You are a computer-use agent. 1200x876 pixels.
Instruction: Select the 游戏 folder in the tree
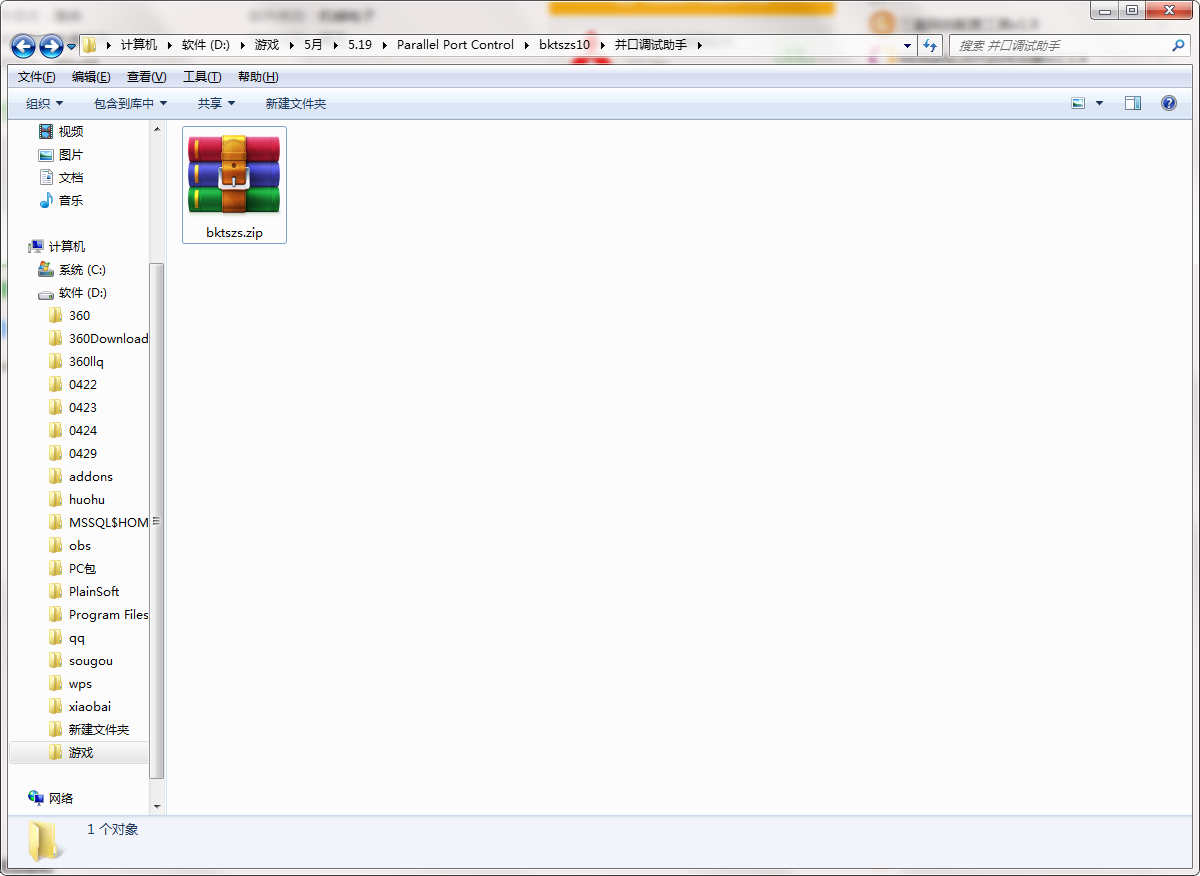78,752
